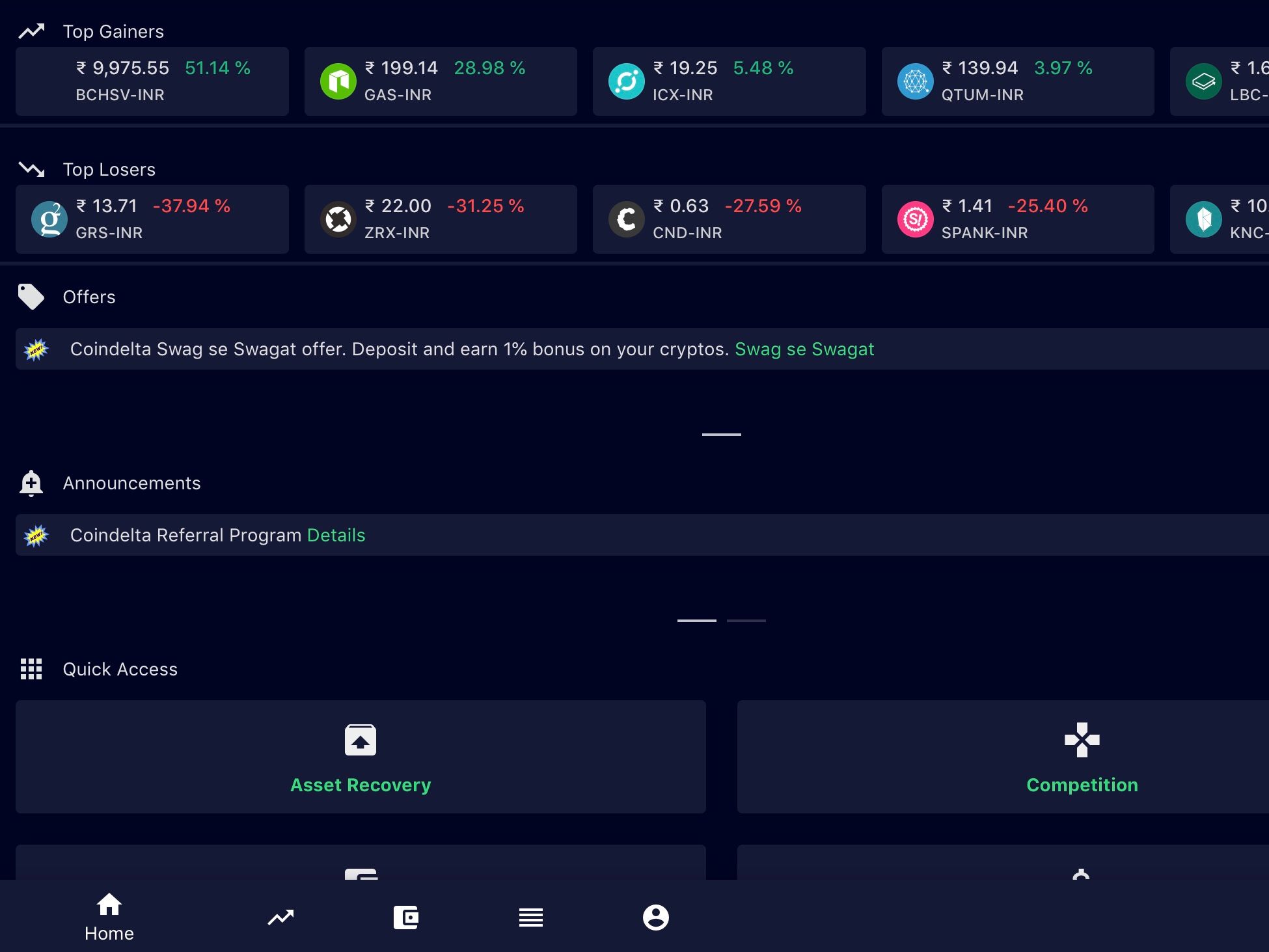Tap the QTUM-INR coin icon

pyautogui.click(x=916, y=81)
